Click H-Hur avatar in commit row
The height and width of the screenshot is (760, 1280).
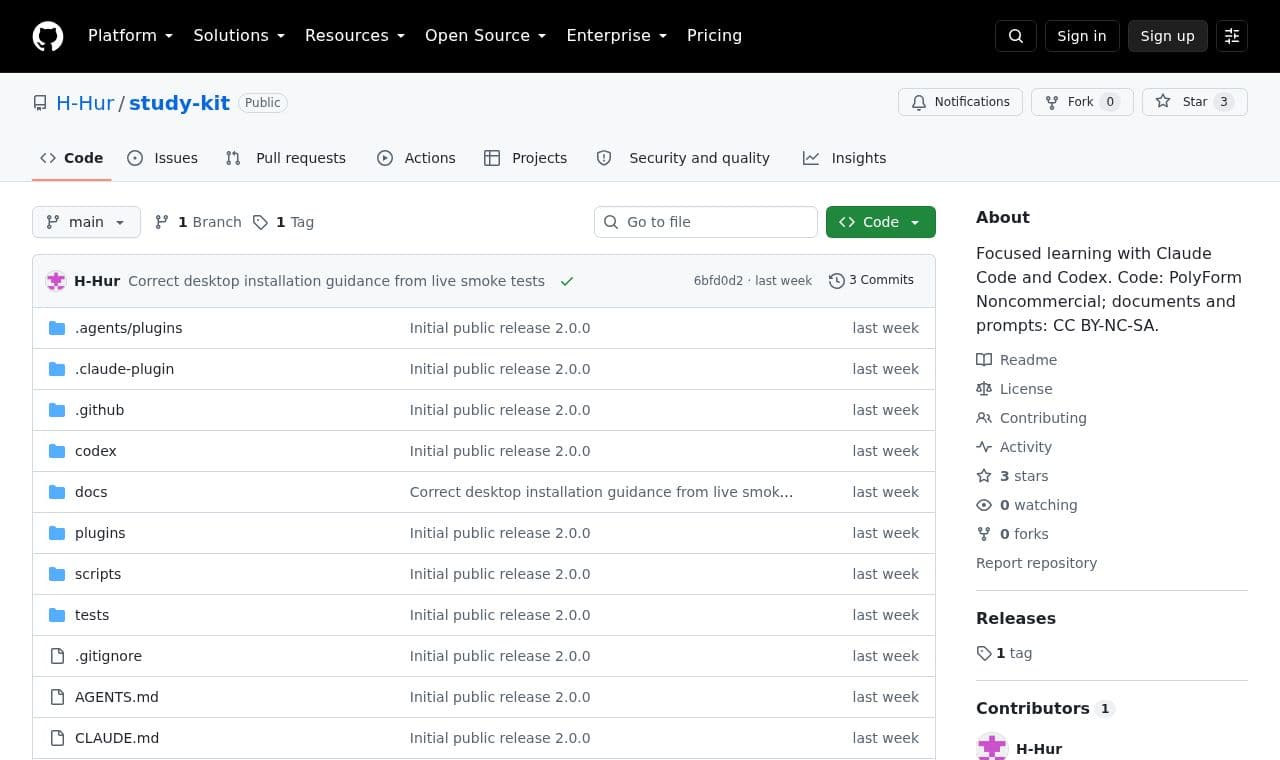[x=56, y=281]
